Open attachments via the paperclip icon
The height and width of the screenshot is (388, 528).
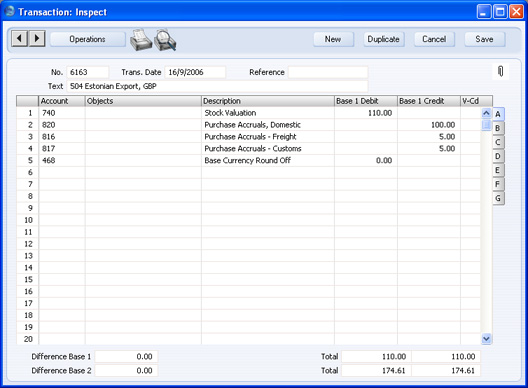[500, 71]
